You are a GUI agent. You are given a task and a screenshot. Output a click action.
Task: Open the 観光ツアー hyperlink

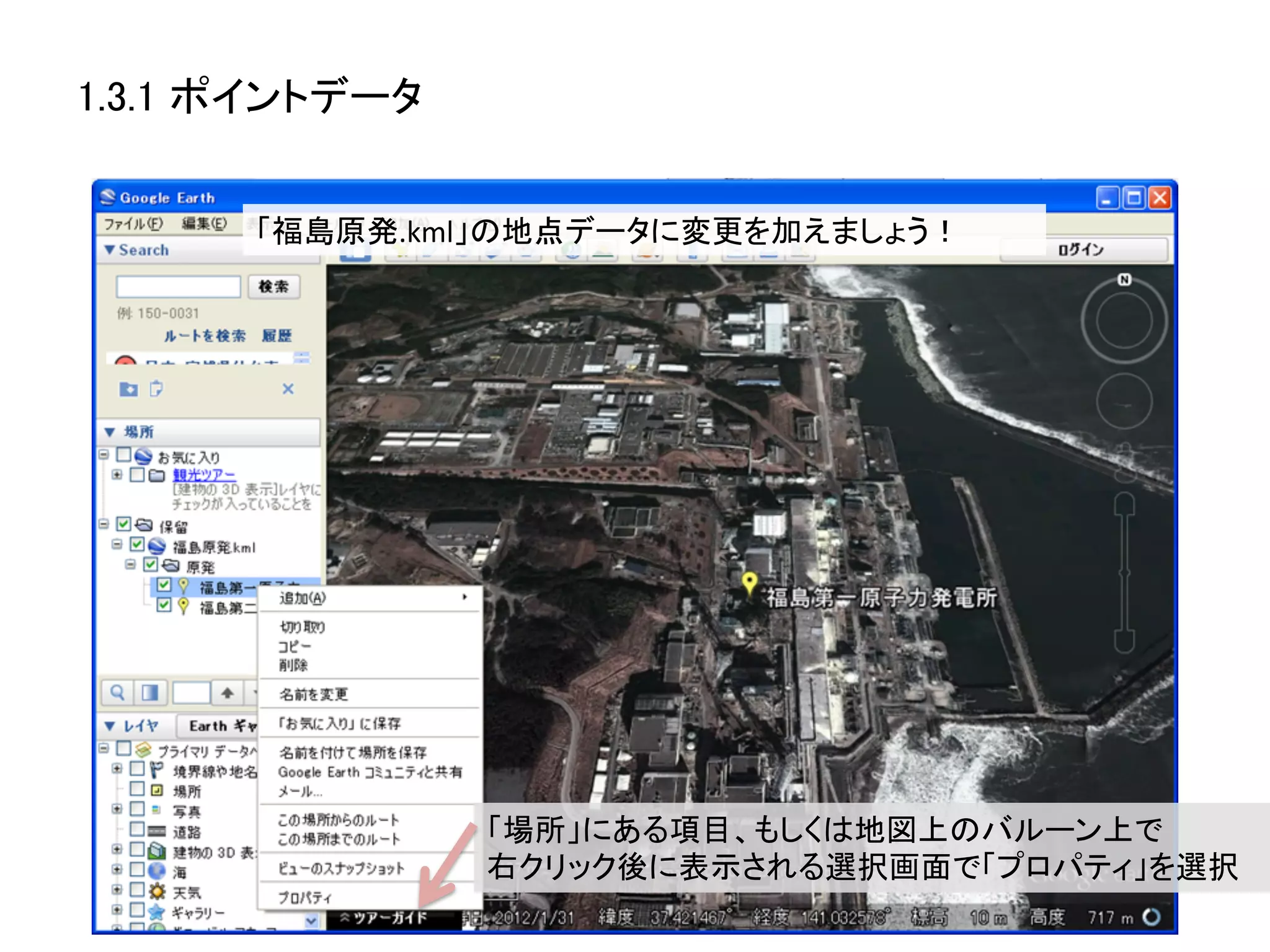pyautogui.click(x=204, y=475)
